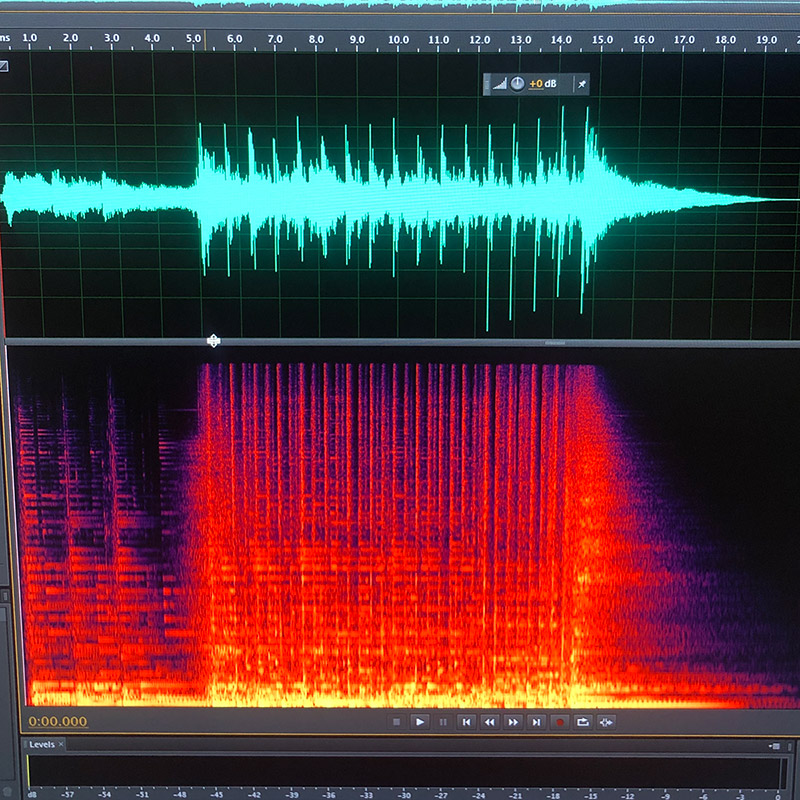This screenshot has width=800, height=800.
Task: Click the 10.0 mark on time ruler
Action: click(x=398, y=39)
